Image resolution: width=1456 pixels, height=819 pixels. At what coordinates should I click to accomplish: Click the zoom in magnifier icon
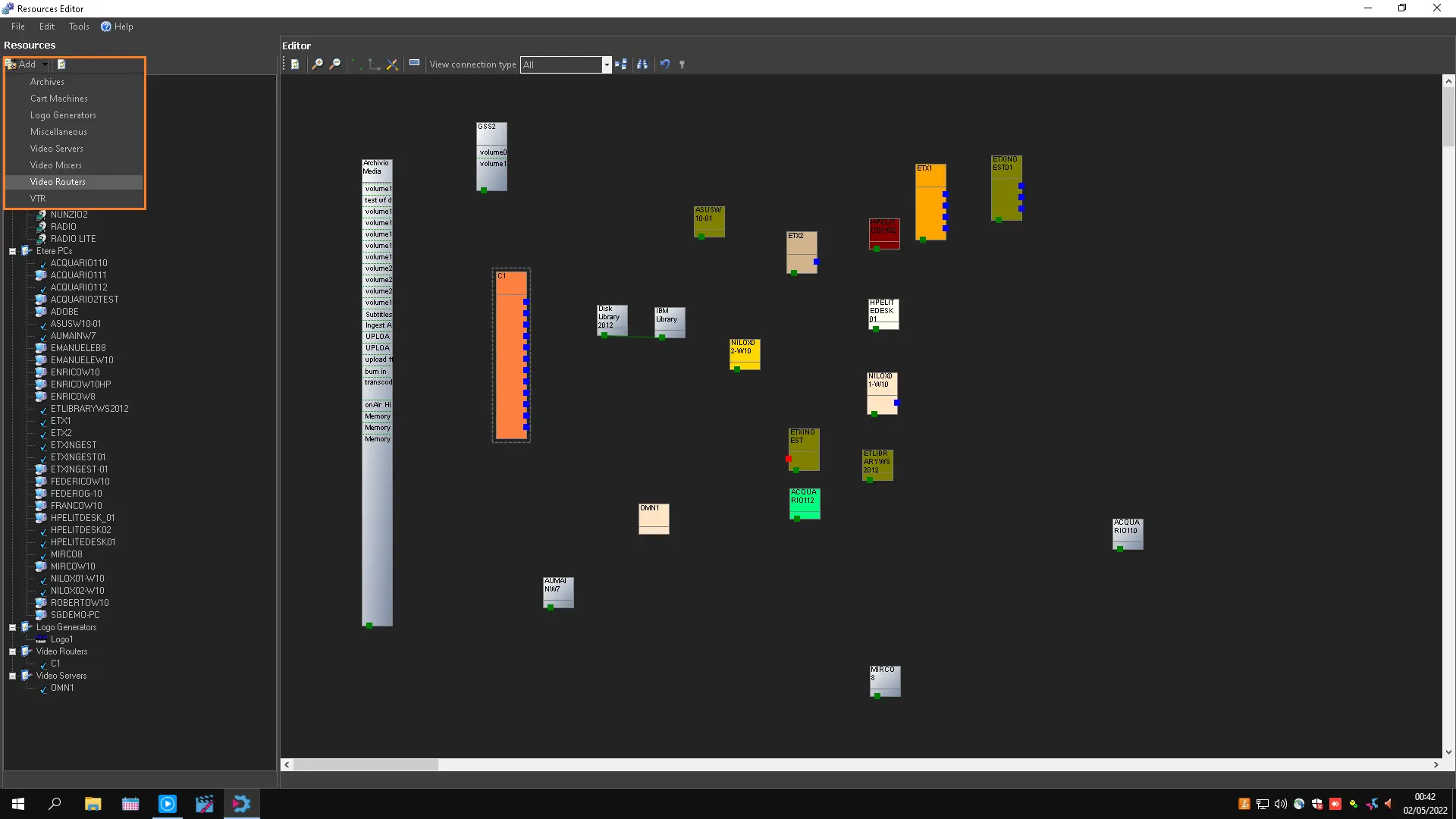click(x=317, y=64)
